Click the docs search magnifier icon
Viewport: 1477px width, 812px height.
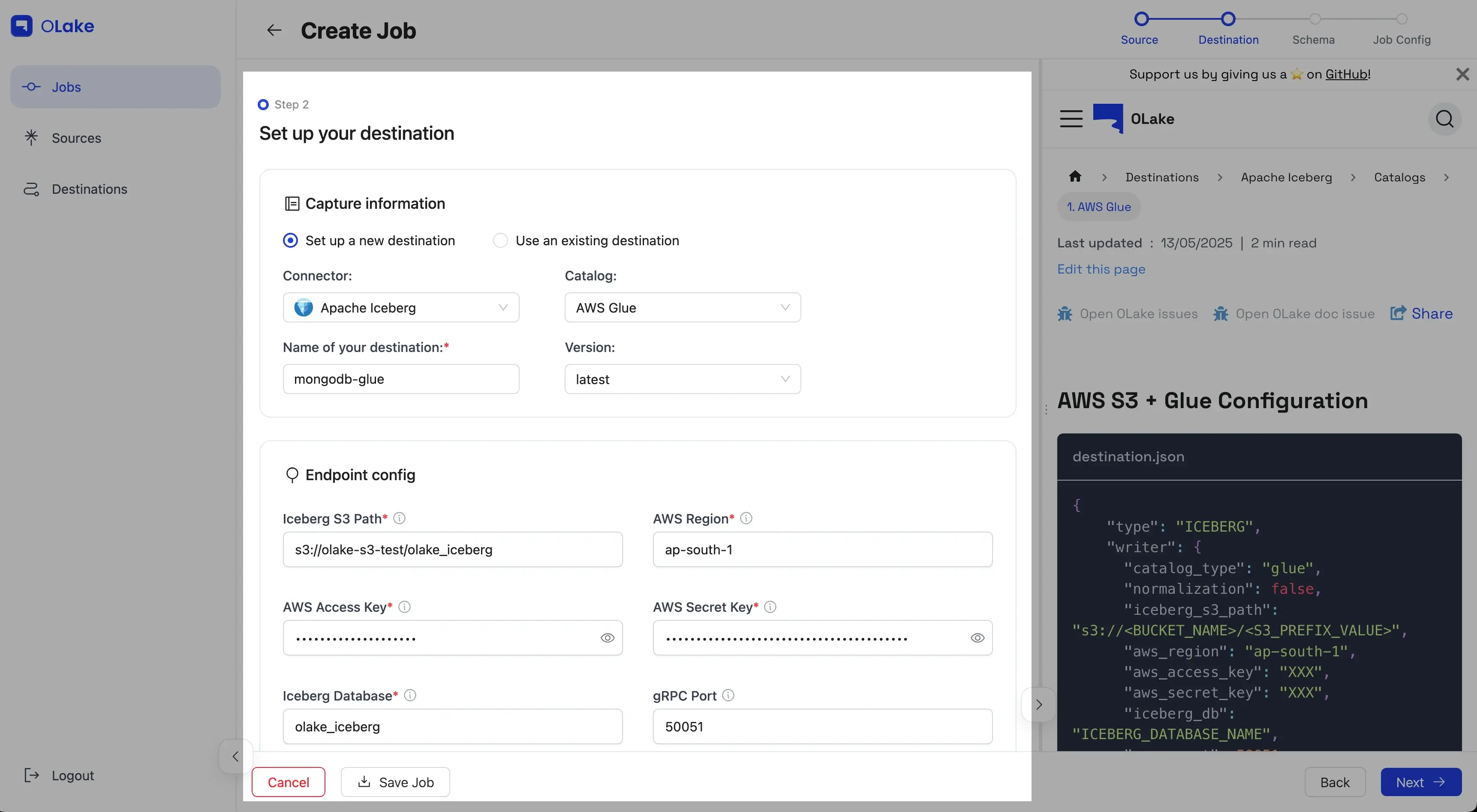click(x=1444, y=119)
